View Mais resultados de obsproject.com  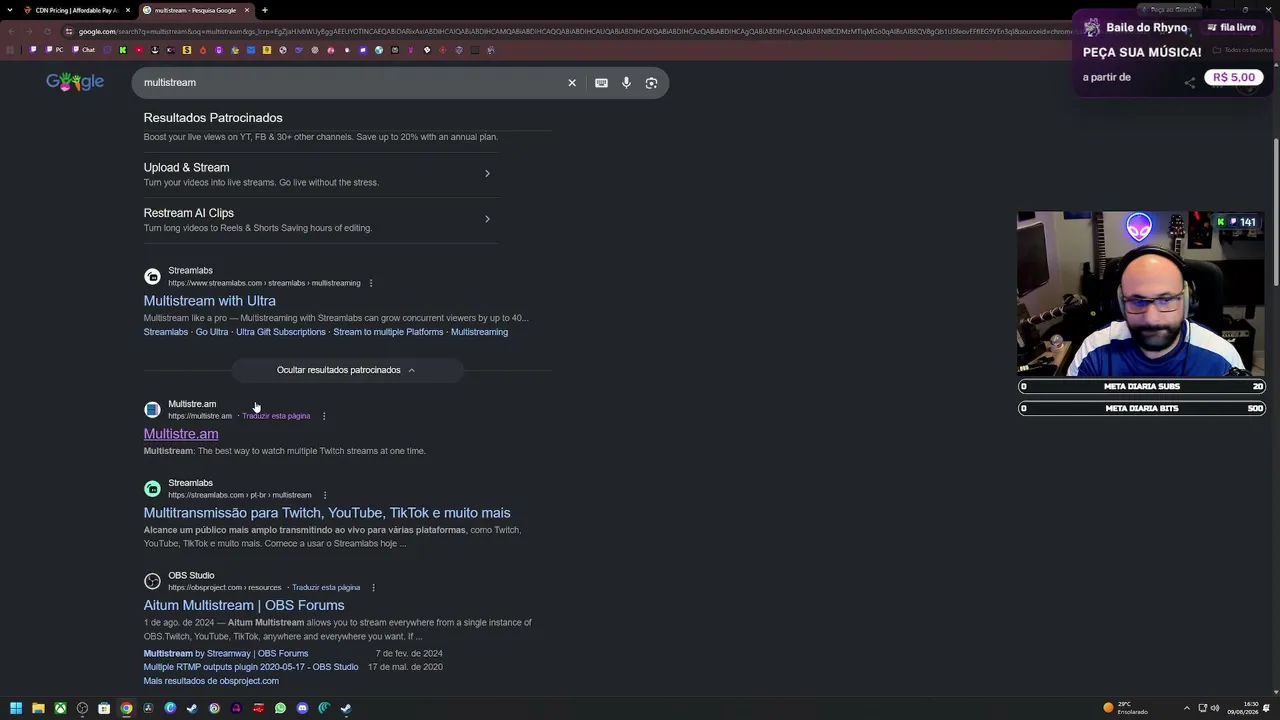[x=211, y=681]
